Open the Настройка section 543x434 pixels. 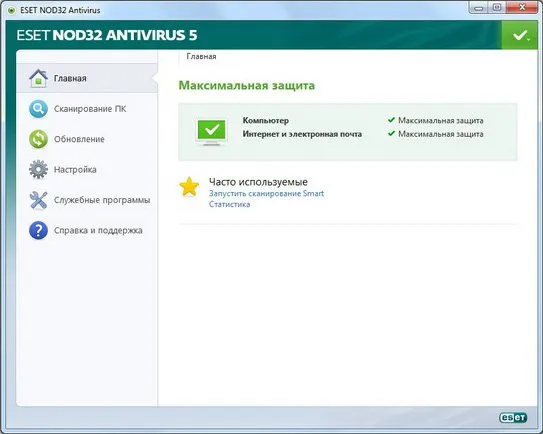[x=87, y=169]
